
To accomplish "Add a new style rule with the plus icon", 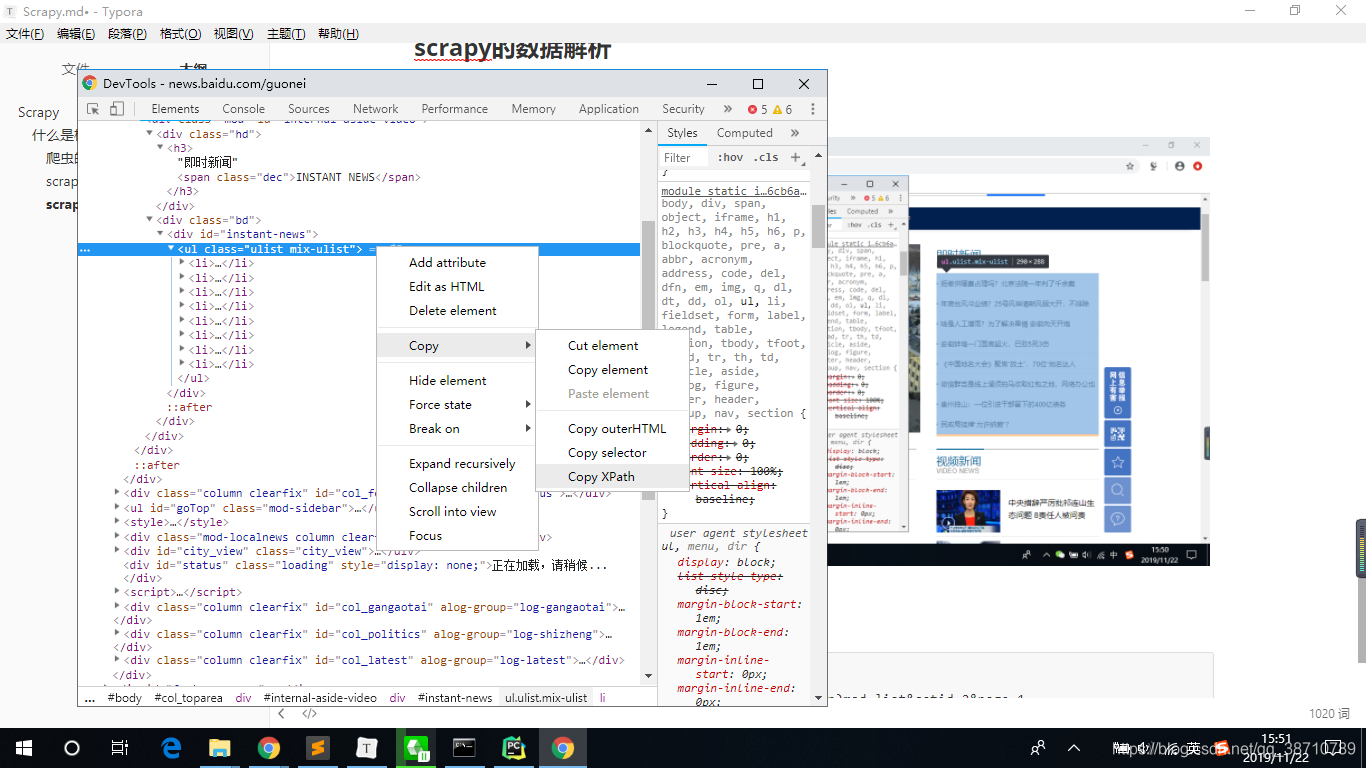I will click(796, 157).
